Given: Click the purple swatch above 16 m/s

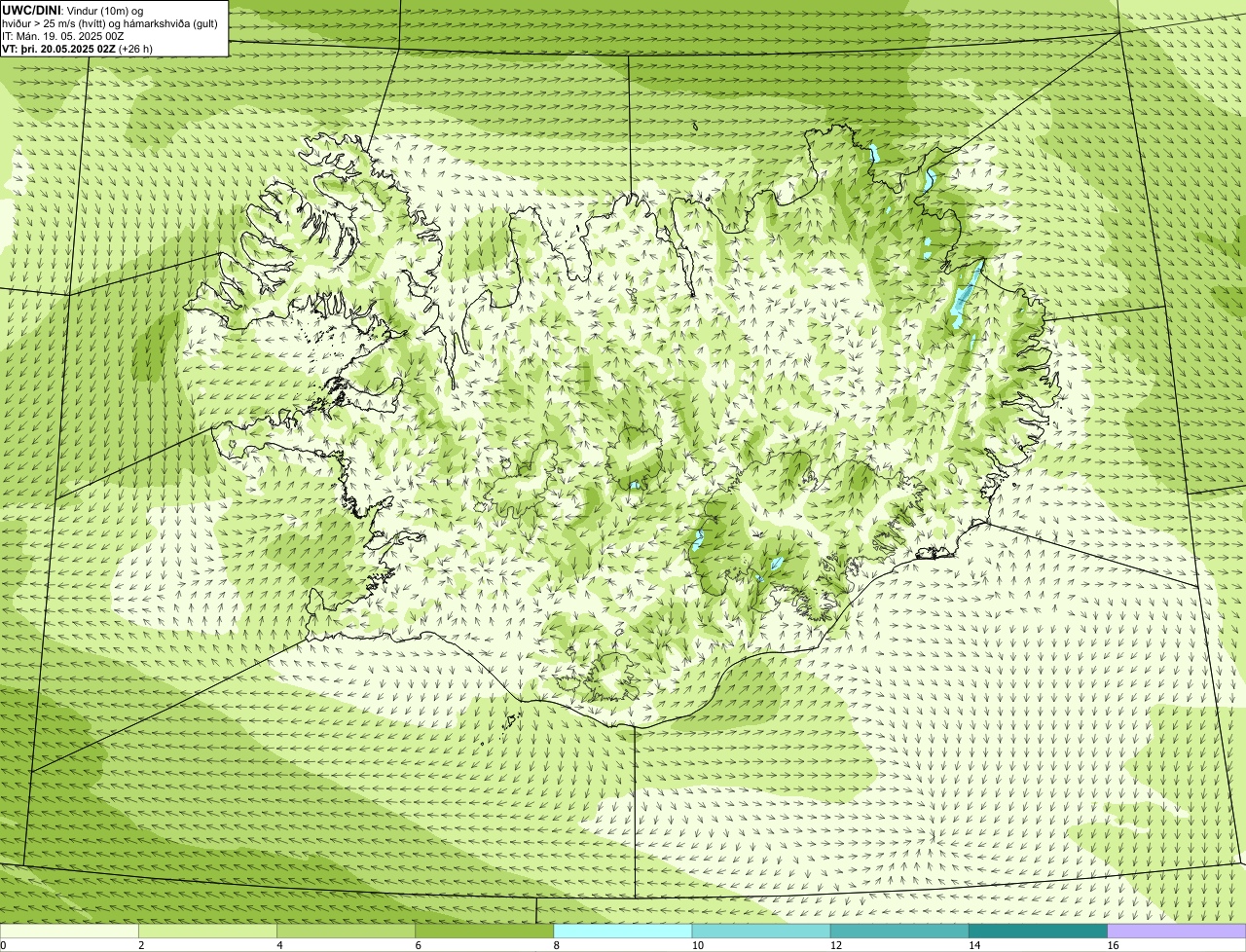Looking at the screenshot, I should pyautogui.click(x=1177, y=931).
